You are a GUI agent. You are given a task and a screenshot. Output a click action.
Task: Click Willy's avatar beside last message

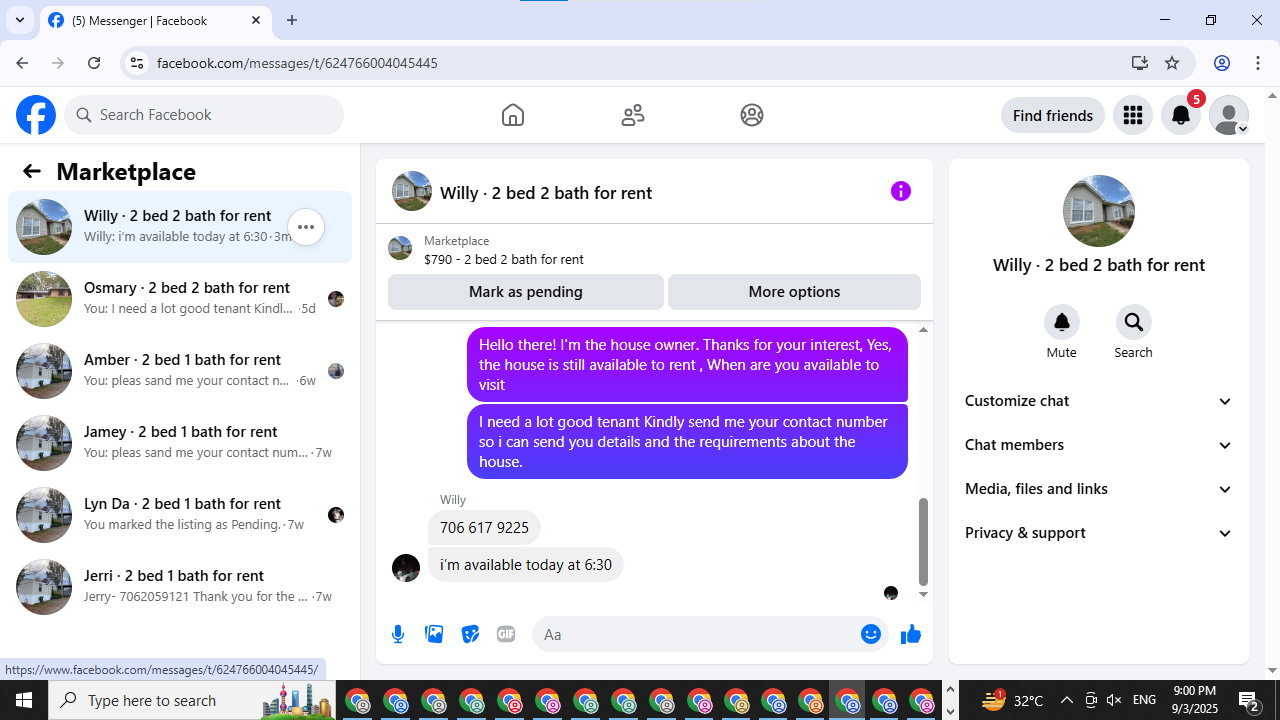point(406,568)
